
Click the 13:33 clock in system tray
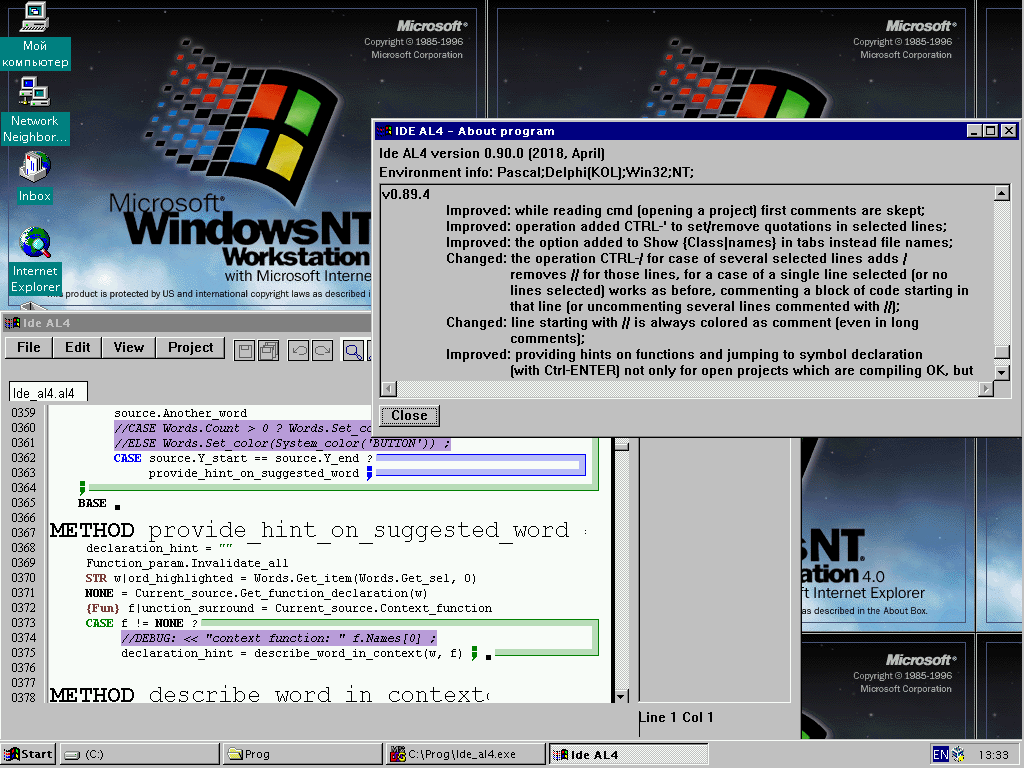[993, 755]
